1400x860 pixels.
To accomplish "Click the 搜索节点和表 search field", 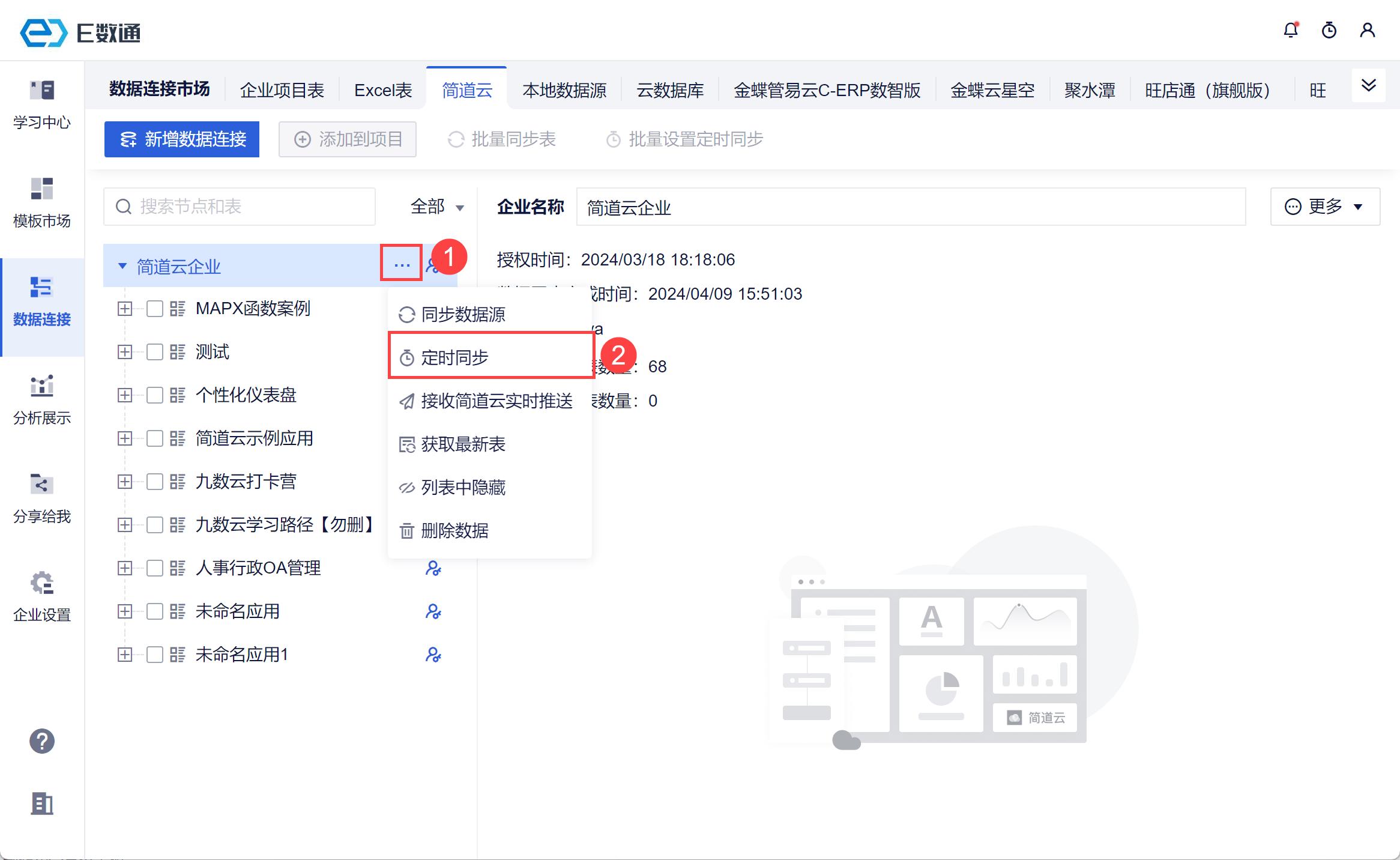I will click(240, 207).
